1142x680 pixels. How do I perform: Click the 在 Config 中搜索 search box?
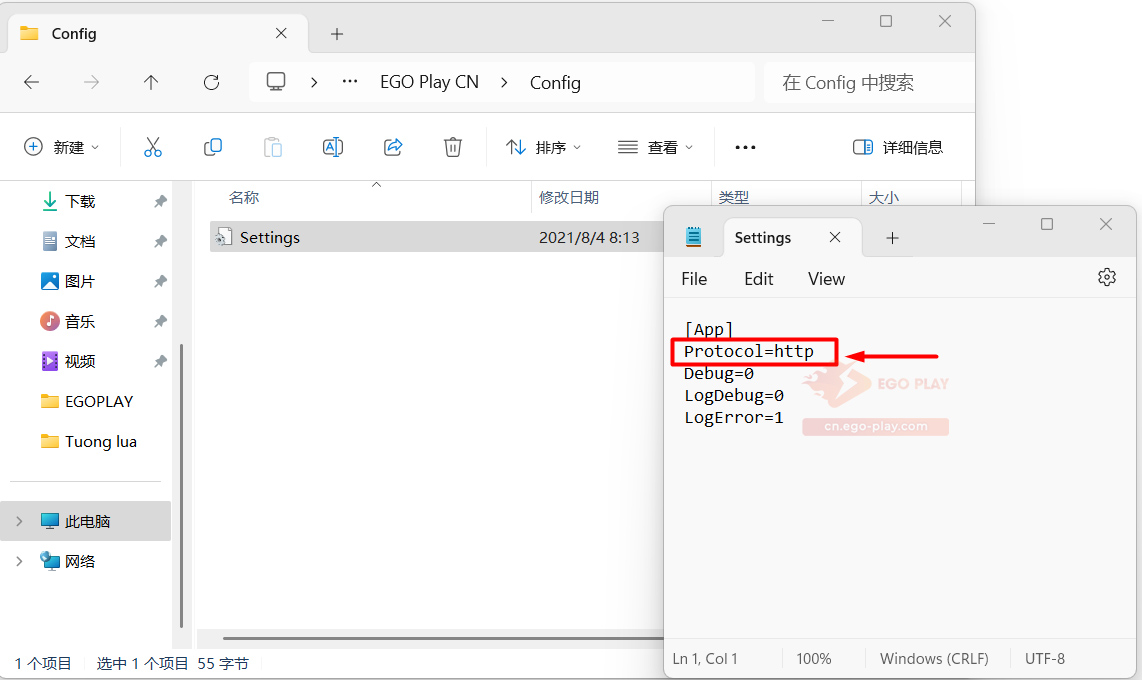tap(869, 82)
